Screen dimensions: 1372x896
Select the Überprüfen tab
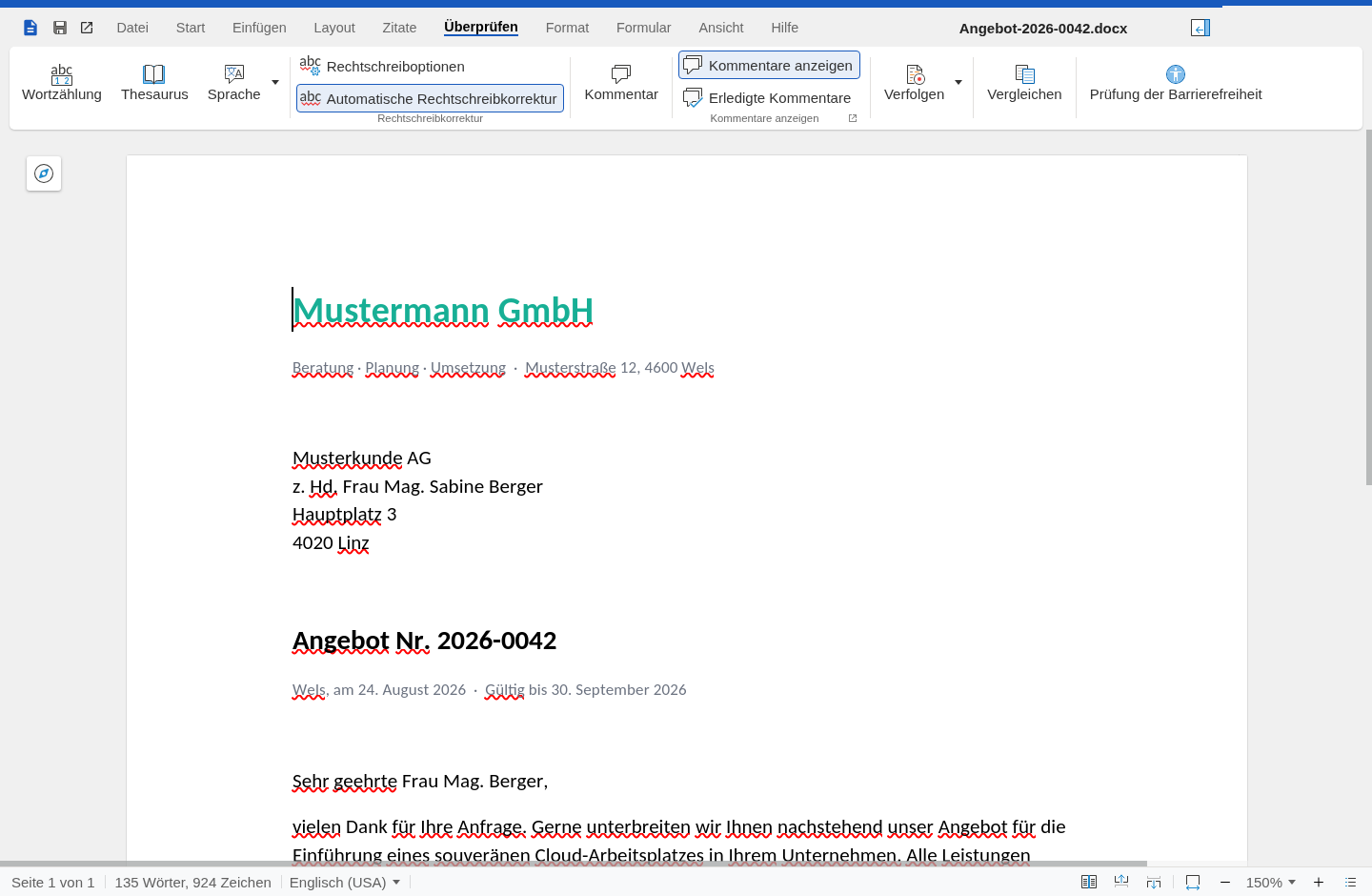click(x=481, y=27)
